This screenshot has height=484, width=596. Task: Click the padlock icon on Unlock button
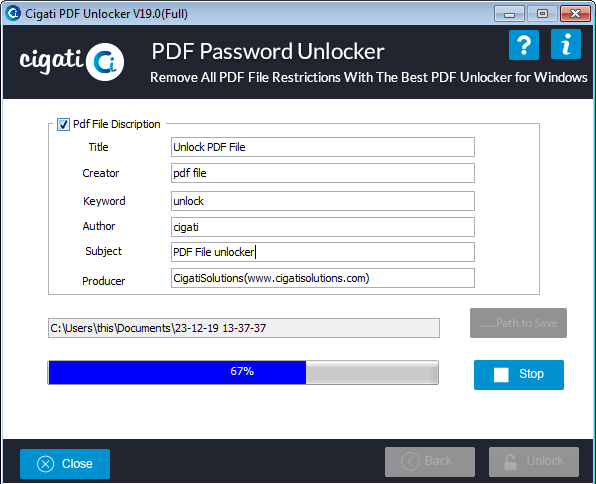point(510,462)
